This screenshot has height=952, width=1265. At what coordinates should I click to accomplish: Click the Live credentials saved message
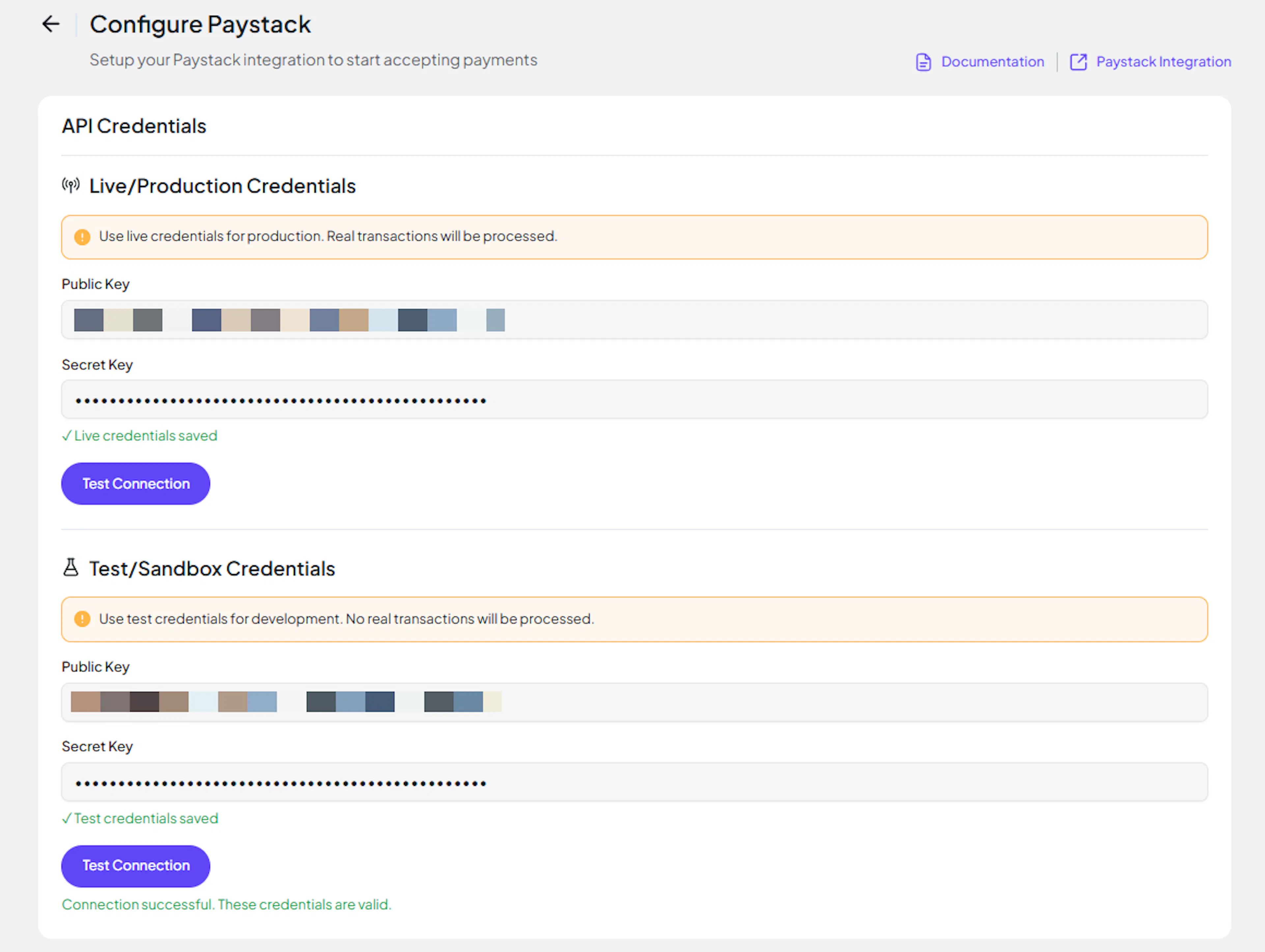click(140, 436)
